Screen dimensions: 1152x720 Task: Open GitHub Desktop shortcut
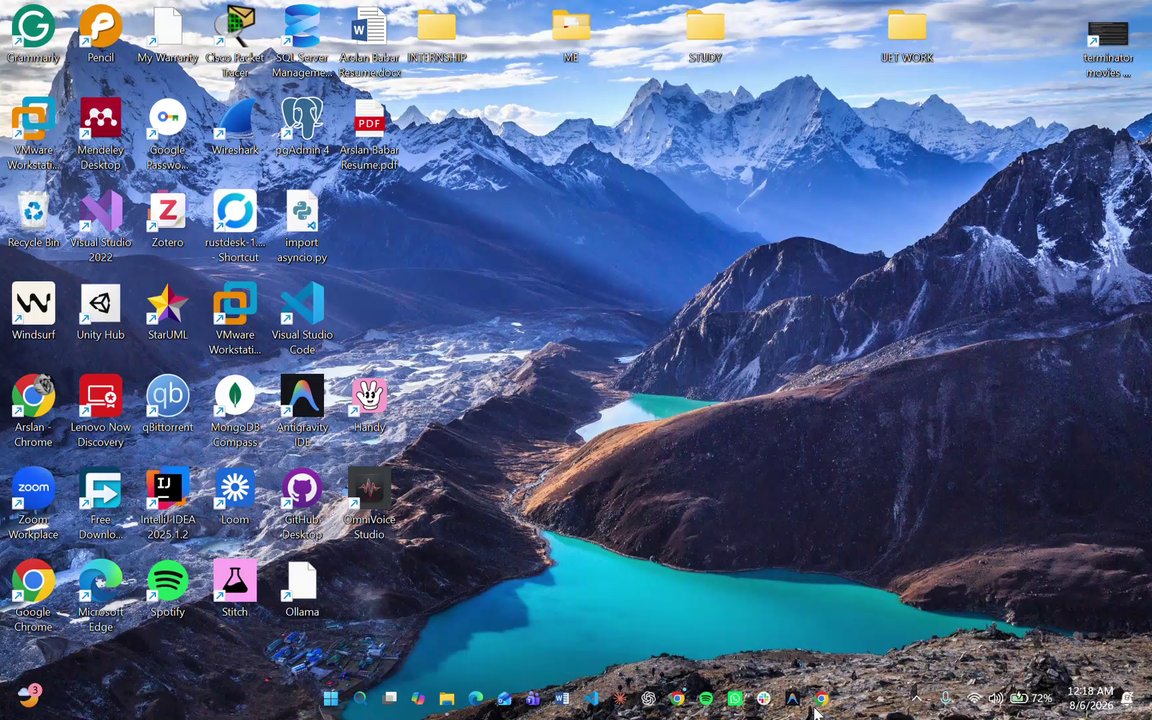[302, 488]
